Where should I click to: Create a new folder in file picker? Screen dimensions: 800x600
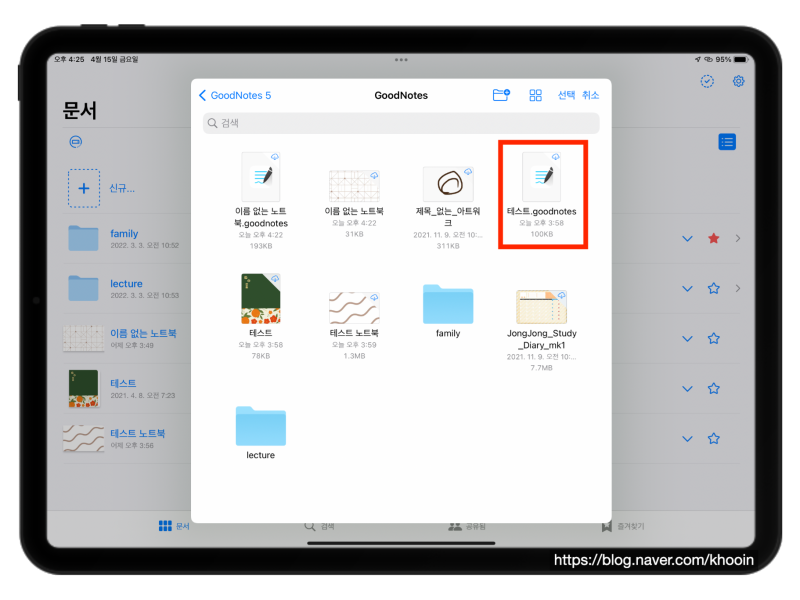coord(501,95)
